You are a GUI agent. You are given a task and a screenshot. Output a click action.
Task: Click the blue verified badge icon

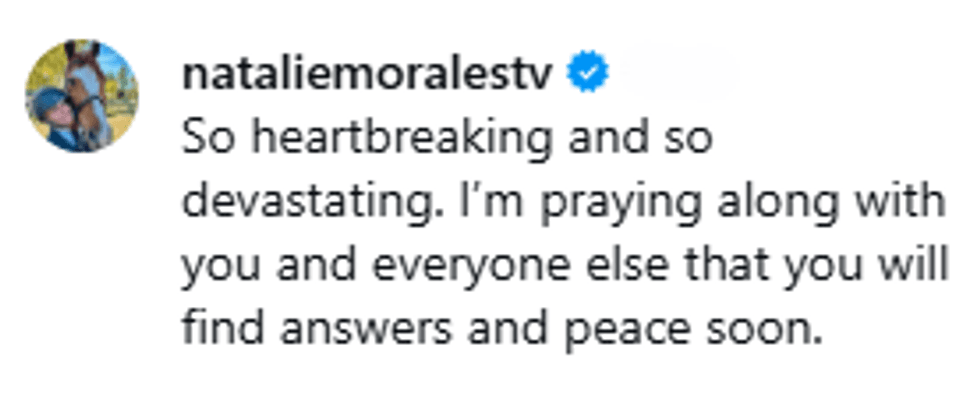click(x=587, y=72)
